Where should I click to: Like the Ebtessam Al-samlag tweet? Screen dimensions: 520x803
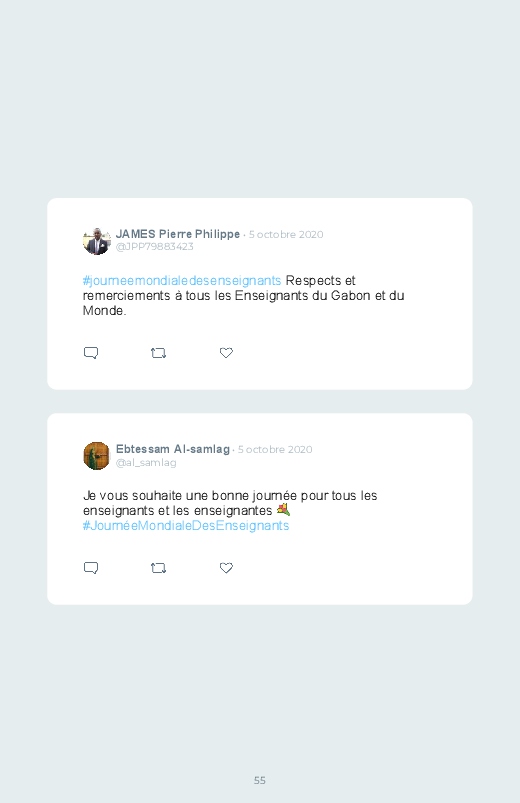(x=226, y=568)
